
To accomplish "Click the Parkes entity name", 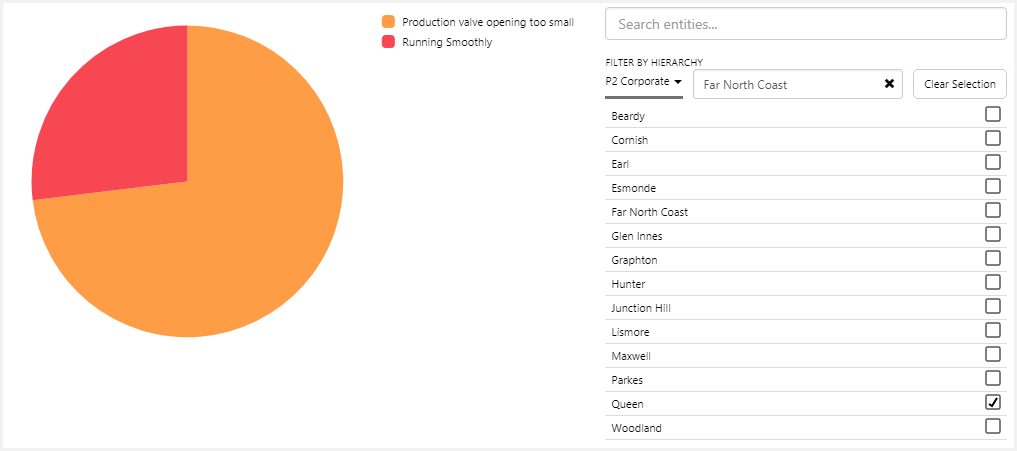I will click(x=627, y=380).
